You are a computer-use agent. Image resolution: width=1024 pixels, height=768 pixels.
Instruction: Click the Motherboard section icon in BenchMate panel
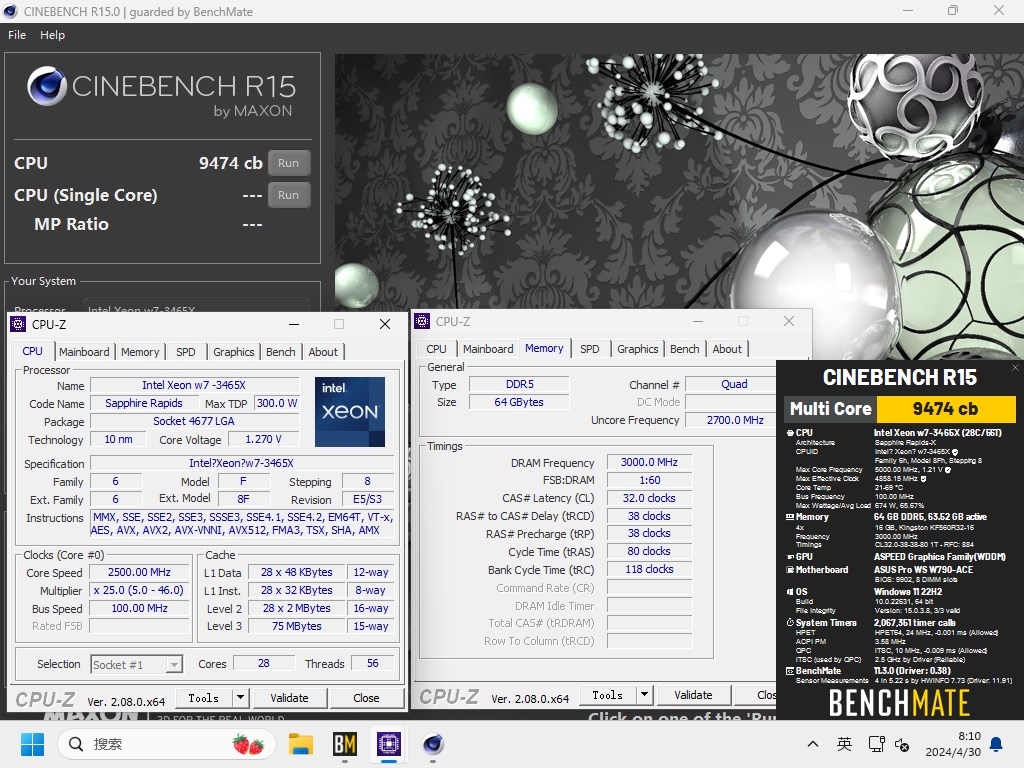click(790, 570)
